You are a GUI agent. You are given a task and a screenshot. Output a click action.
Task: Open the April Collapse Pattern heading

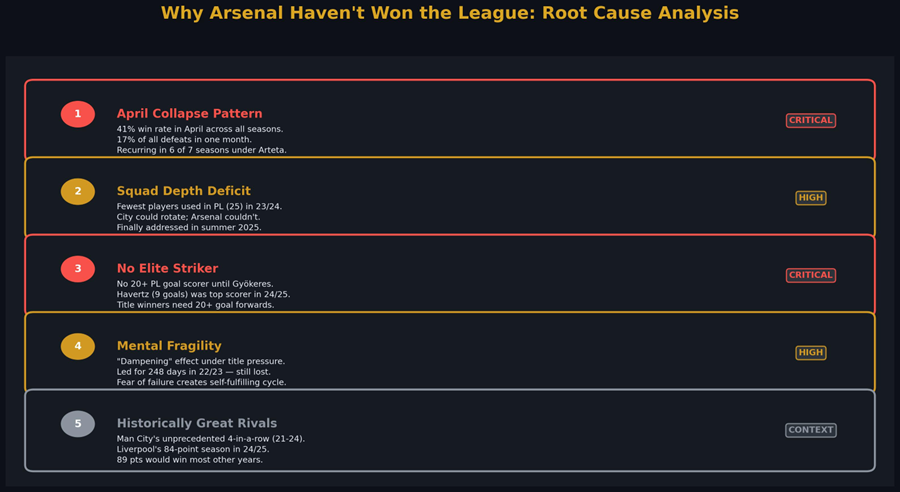(x=189, y=114)
